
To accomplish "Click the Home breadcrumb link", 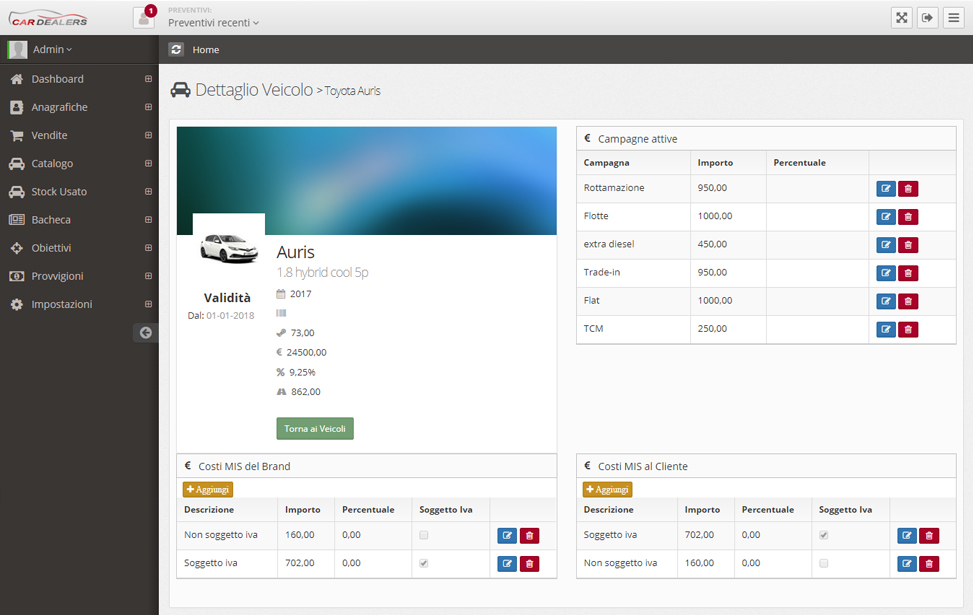I will pyautogui.click(x=205, y=50).
